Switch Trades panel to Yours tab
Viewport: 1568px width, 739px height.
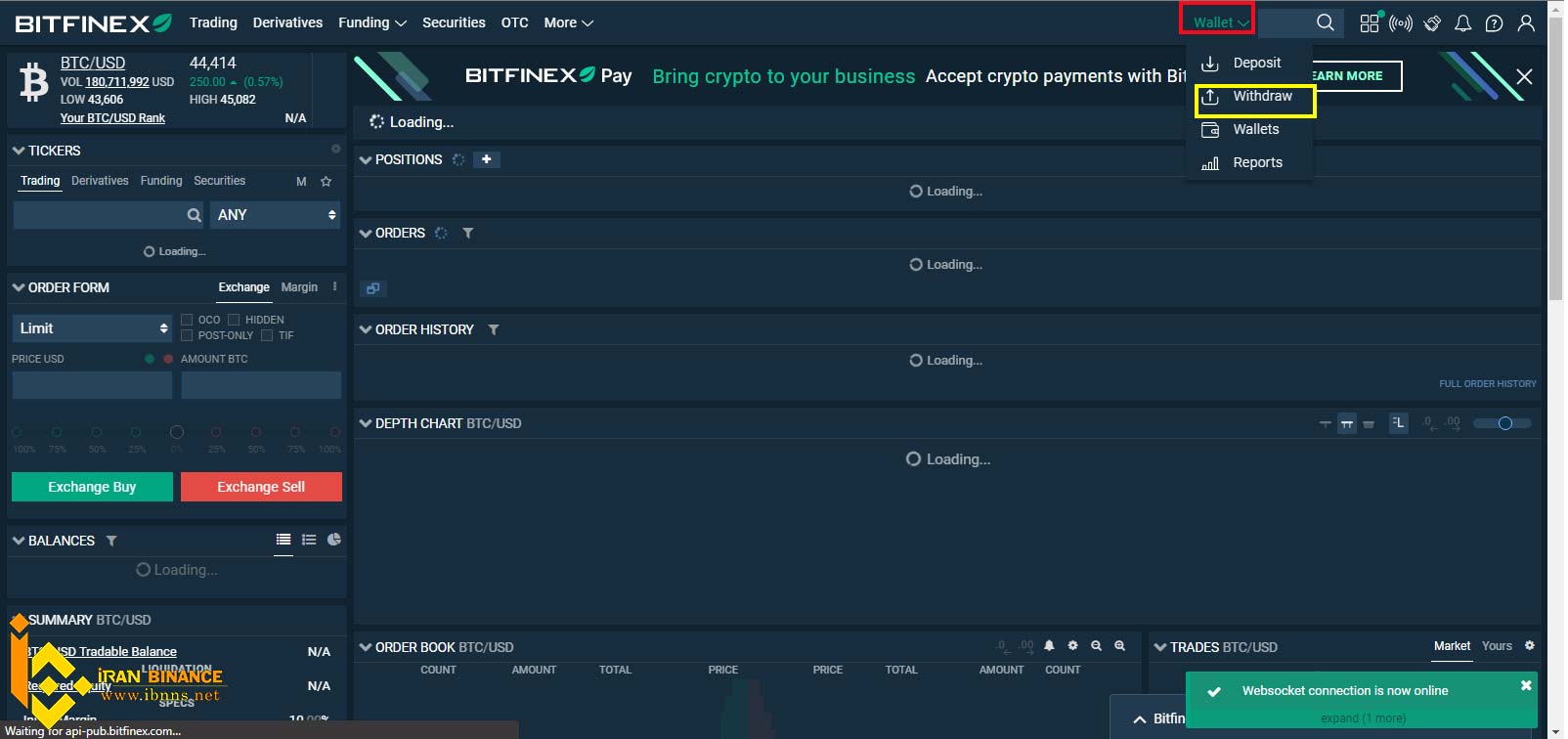(1497, 646)
